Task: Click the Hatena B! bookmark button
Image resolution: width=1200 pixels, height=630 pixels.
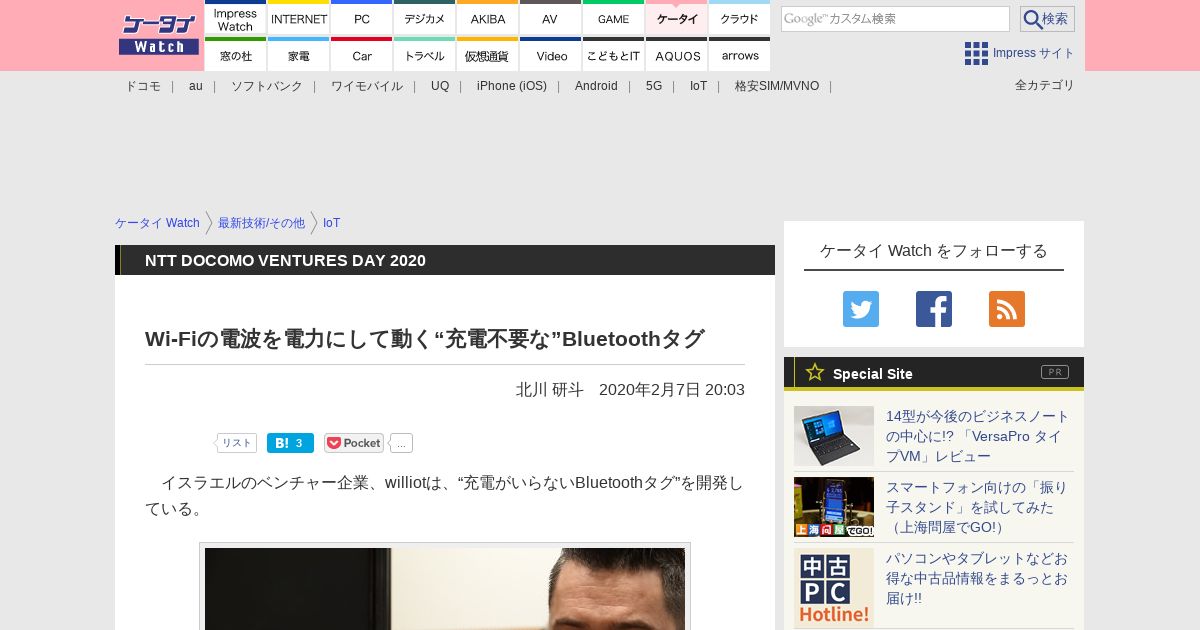Action: (290, 443)
